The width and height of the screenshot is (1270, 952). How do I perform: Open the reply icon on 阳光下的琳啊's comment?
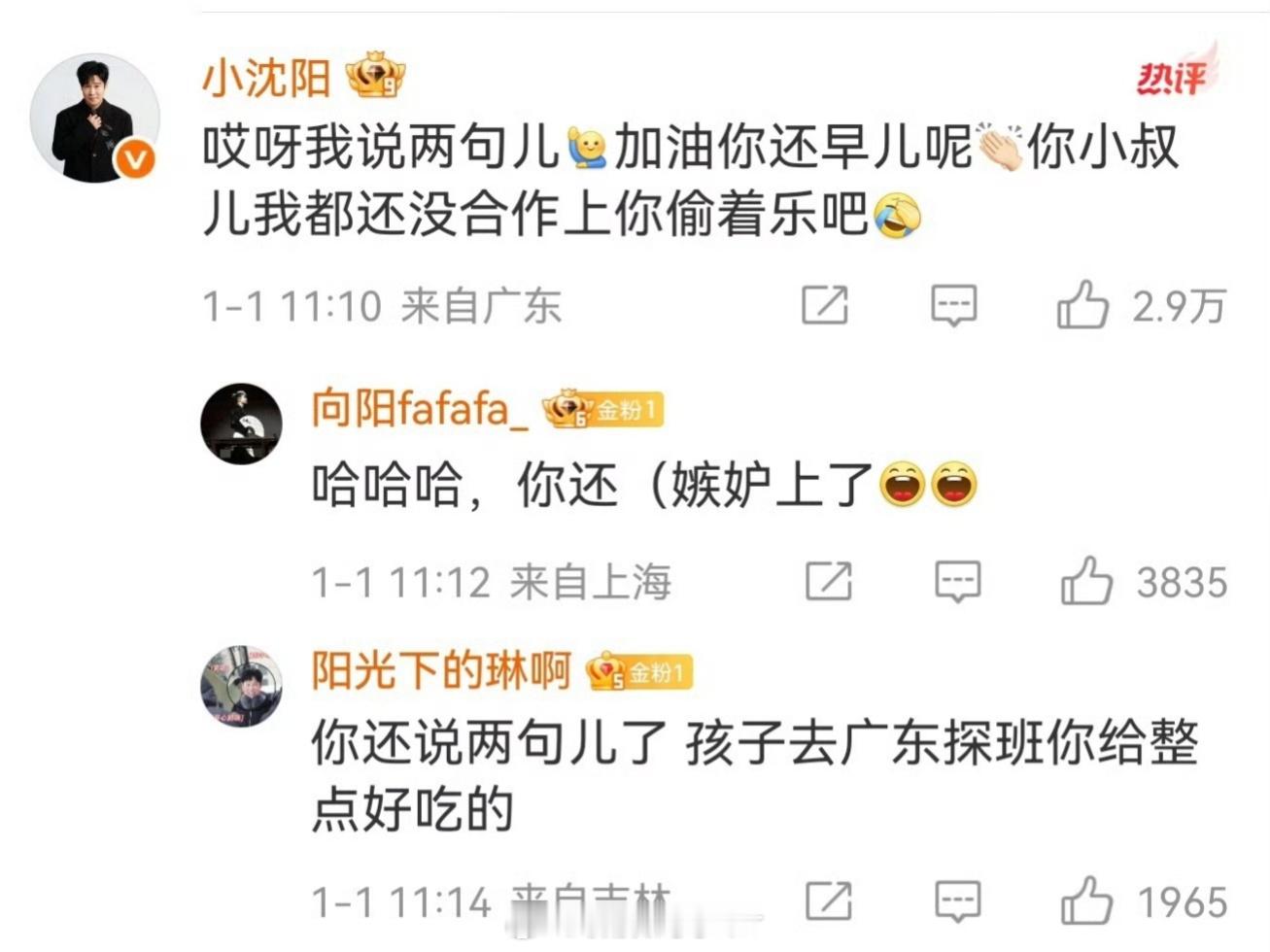tap(958, 901)
